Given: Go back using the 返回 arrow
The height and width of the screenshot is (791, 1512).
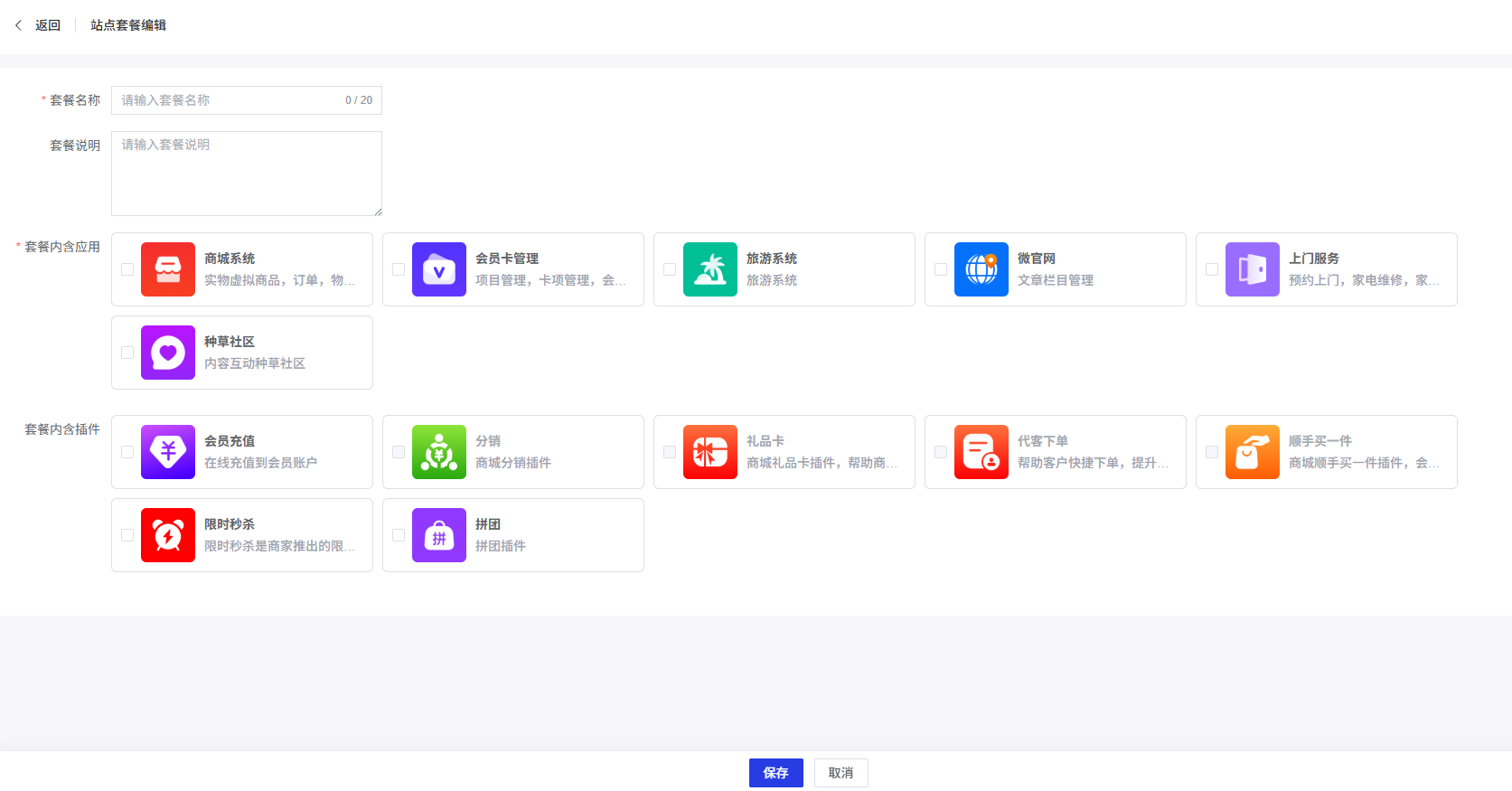Looking at the screenshot, I should point(19,25).
